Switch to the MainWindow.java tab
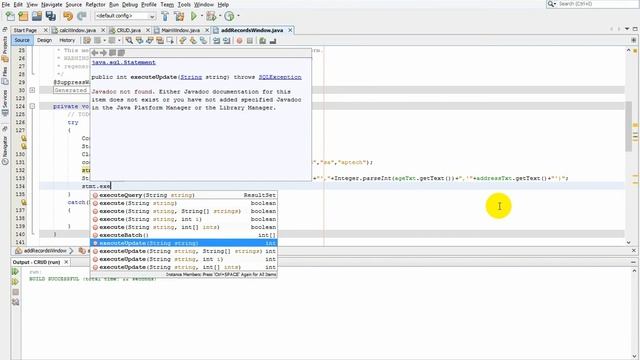 click(180, 30)
